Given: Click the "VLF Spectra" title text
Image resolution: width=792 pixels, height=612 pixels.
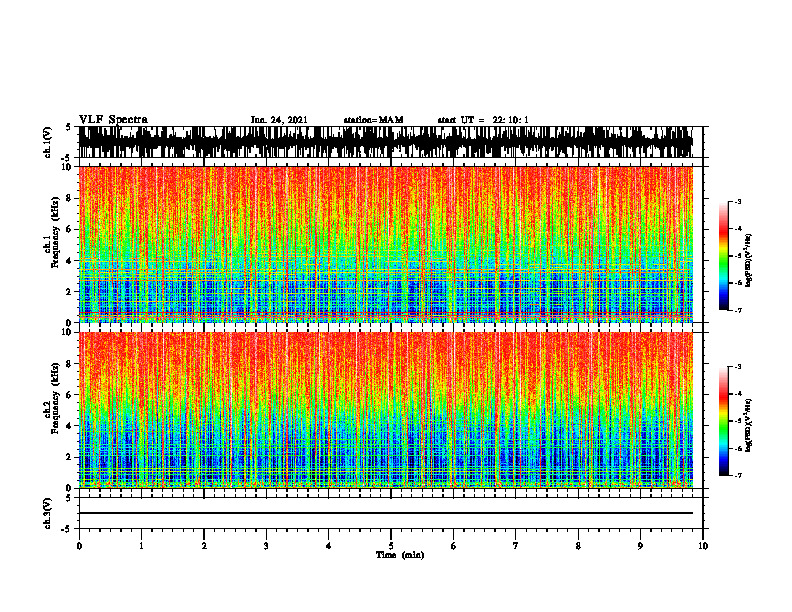Looking at the screenshot, I should [113, 120].
